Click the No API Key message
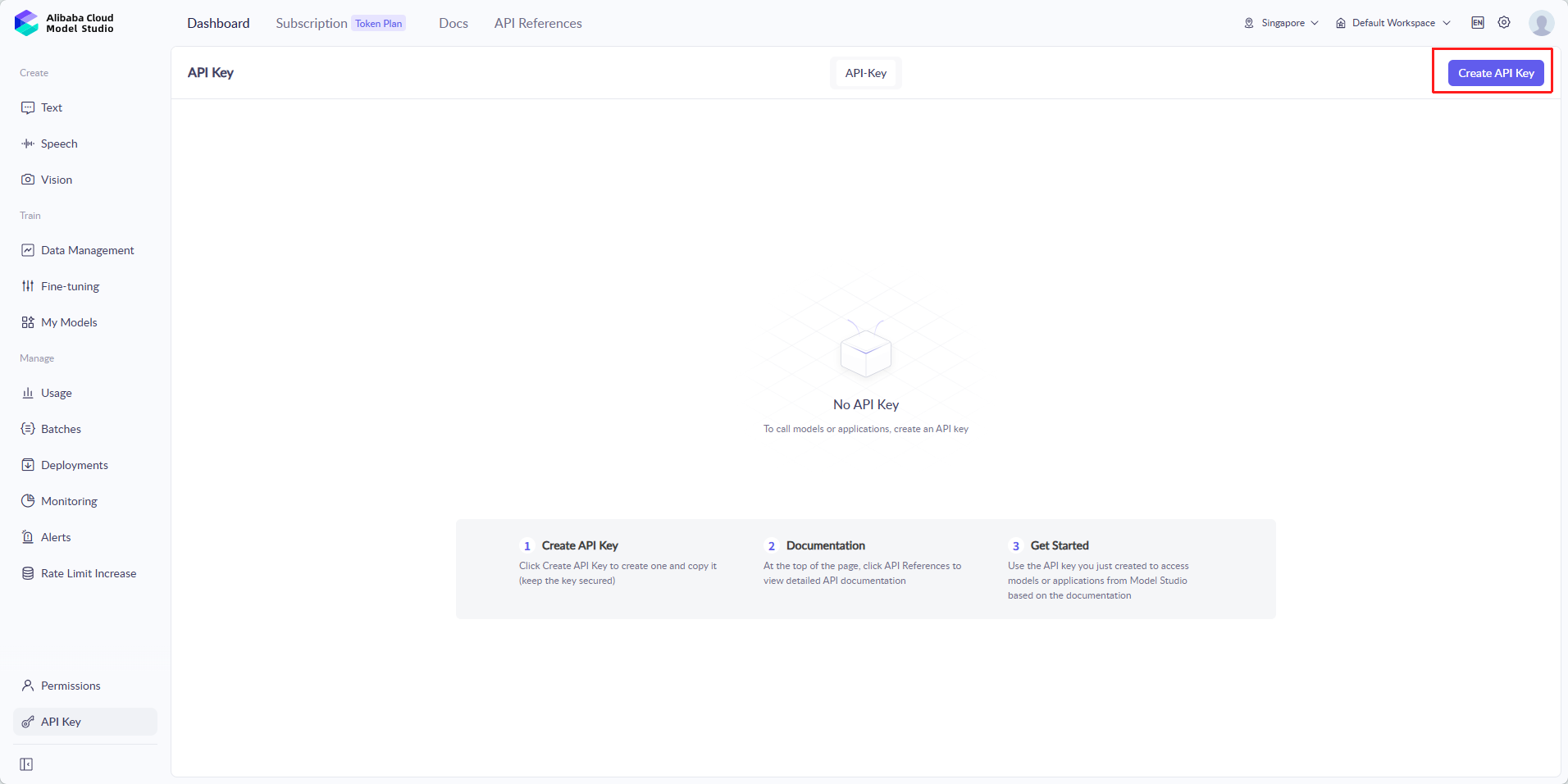The height and width of the screenshot is (784, 1568). pos(866,404)
